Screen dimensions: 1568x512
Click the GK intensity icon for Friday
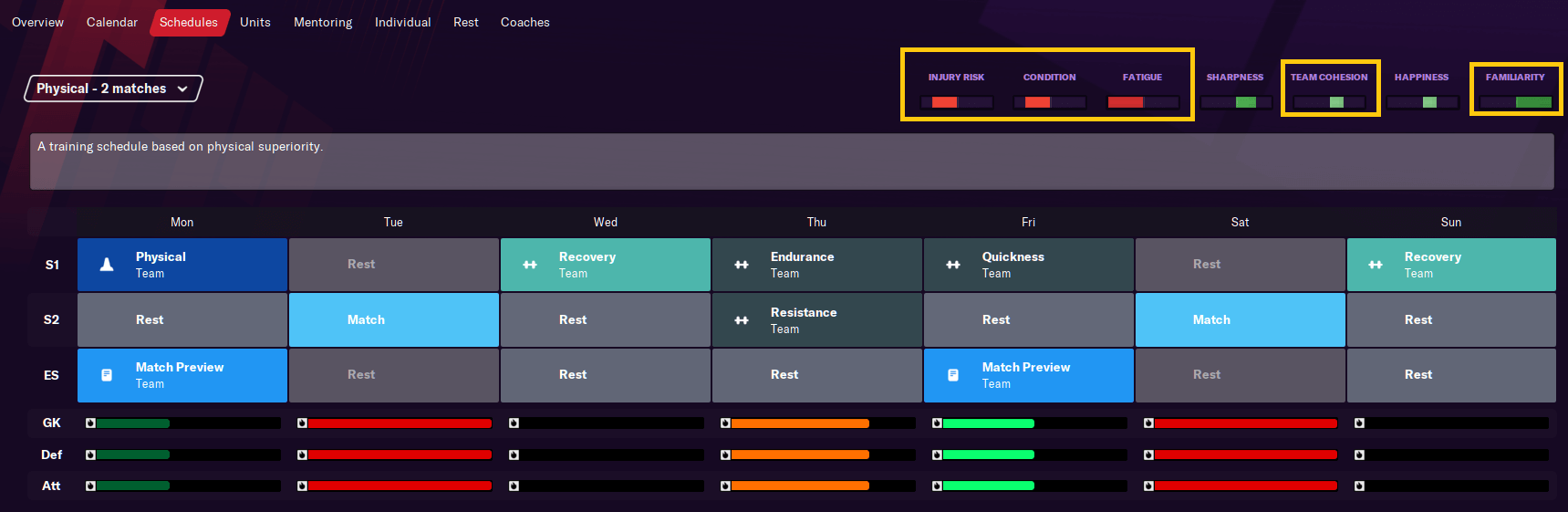pos(937,423)
